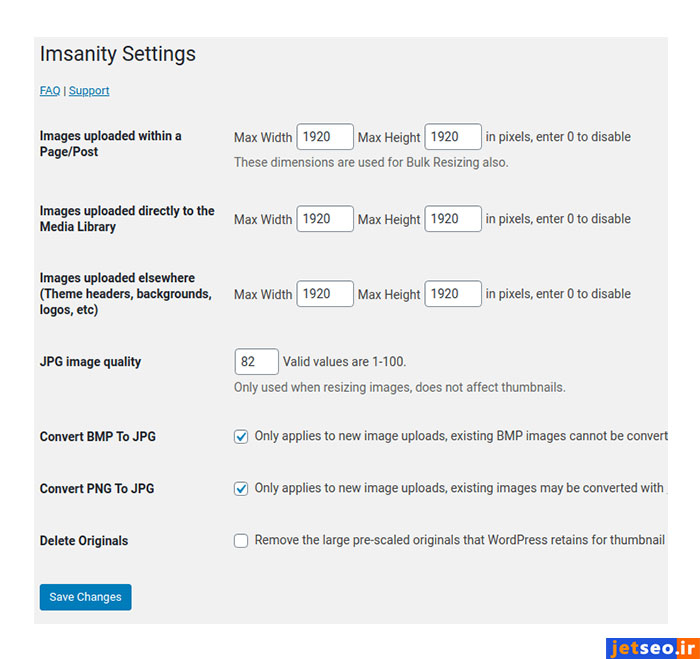Open the Support link

89,91
